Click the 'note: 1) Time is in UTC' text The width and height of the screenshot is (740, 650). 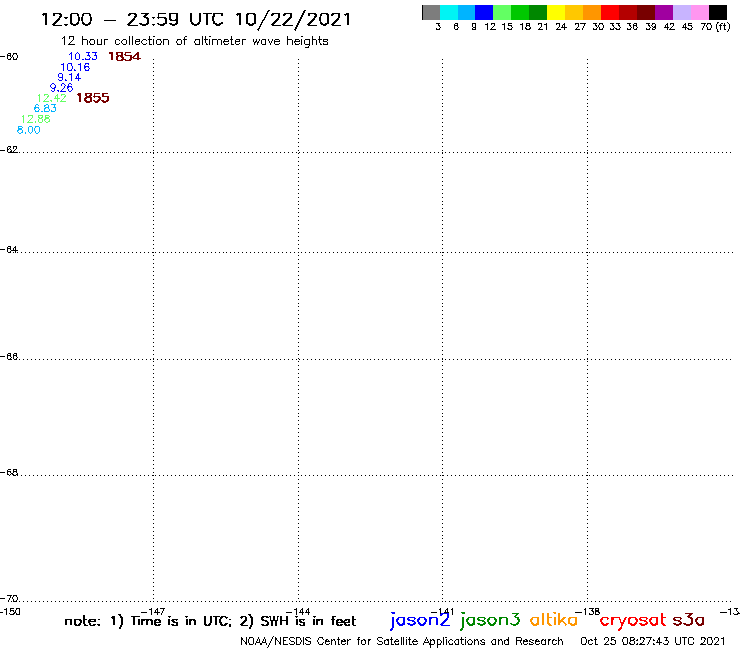pyautogui.click(x=148, y=621)
